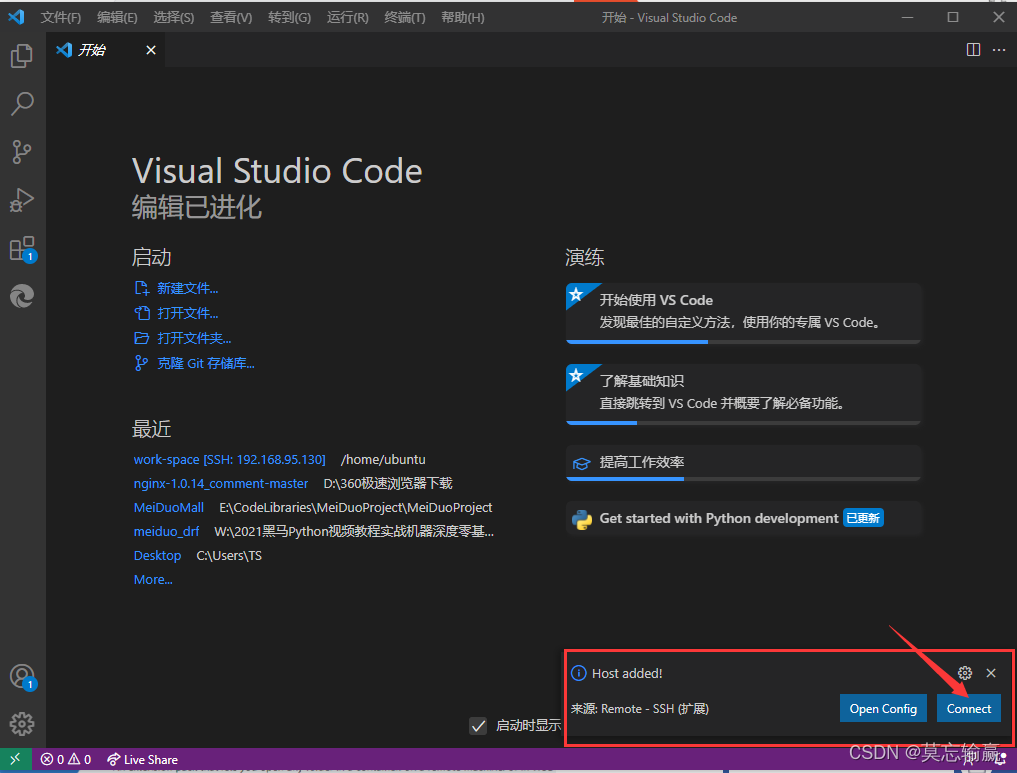This screenshot has width=1017, height=773.
Task: Open recent Desktop folder
Action: point(157,555)
